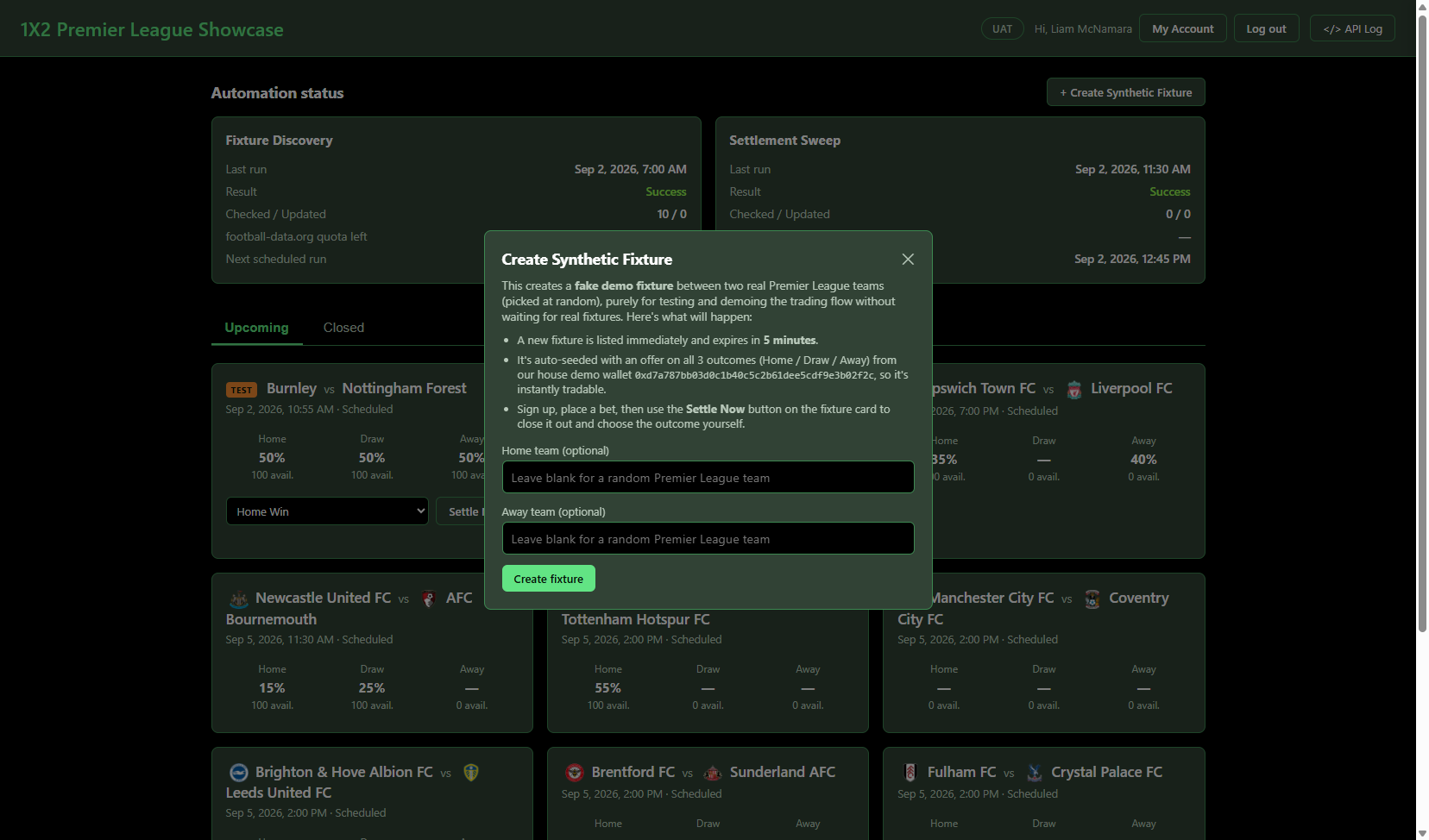Click Away 40% on the Liverpool card
1429x840 pixels.
pyautogui.click(x=1143, y=459)
